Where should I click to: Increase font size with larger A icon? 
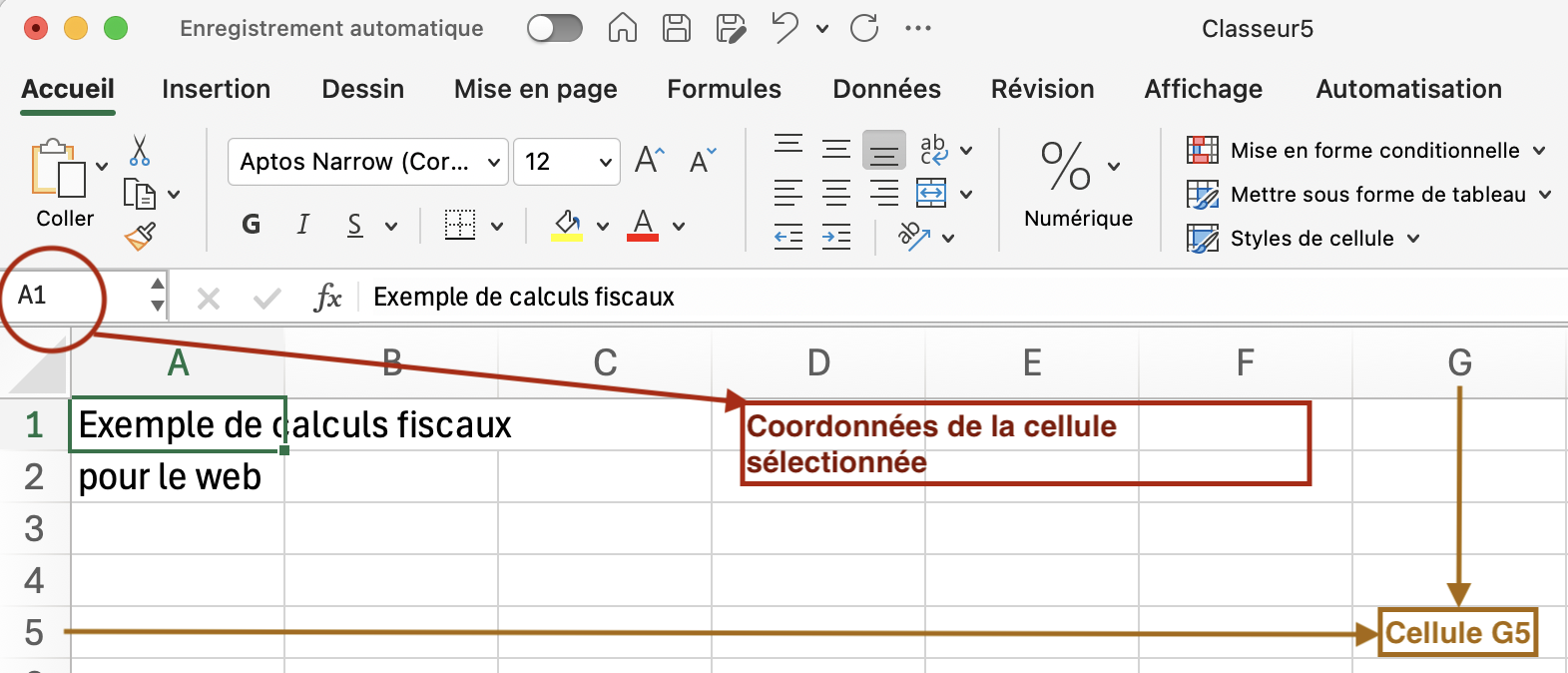point(650,160)
